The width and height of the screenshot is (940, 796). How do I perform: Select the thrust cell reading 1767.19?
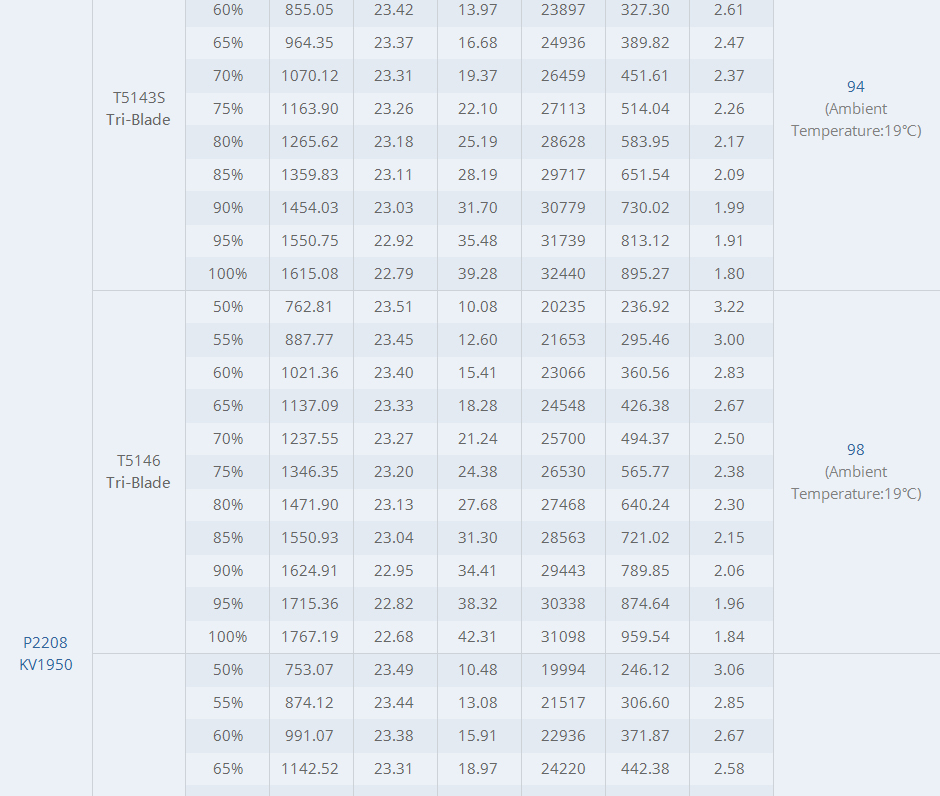pos(311,637)
